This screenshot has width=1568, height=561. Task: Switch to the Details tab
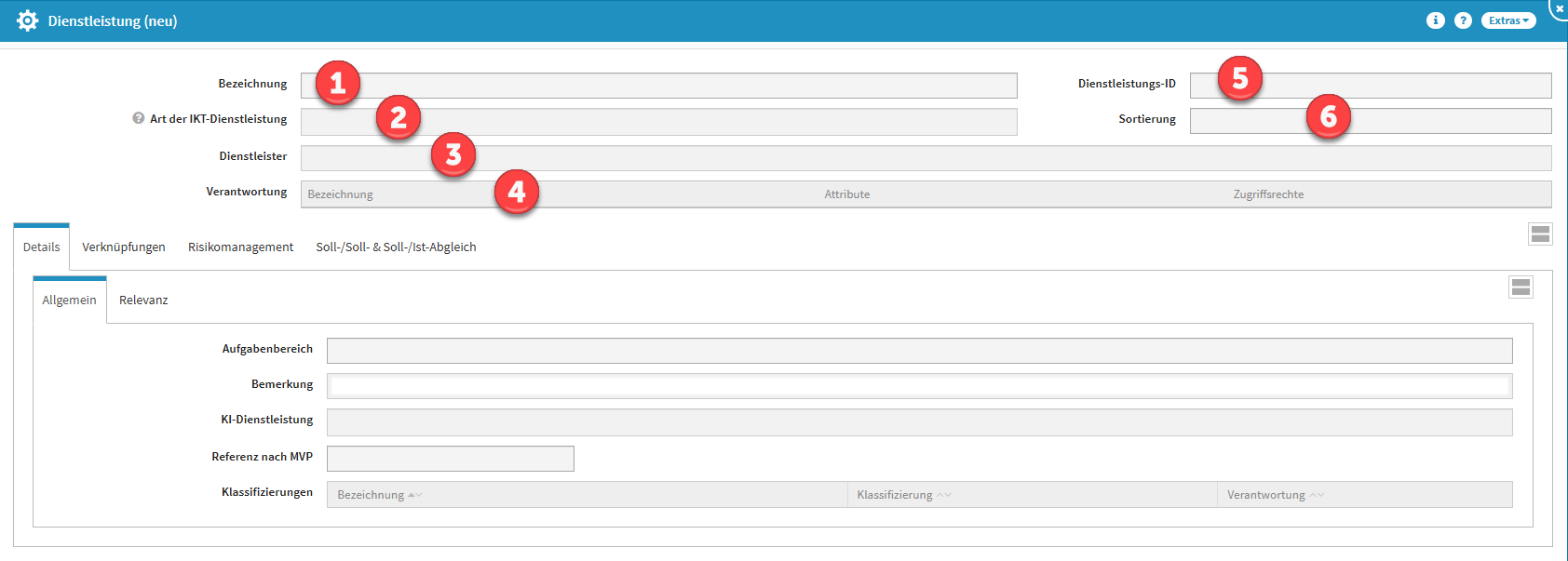(x=41, y=247)
